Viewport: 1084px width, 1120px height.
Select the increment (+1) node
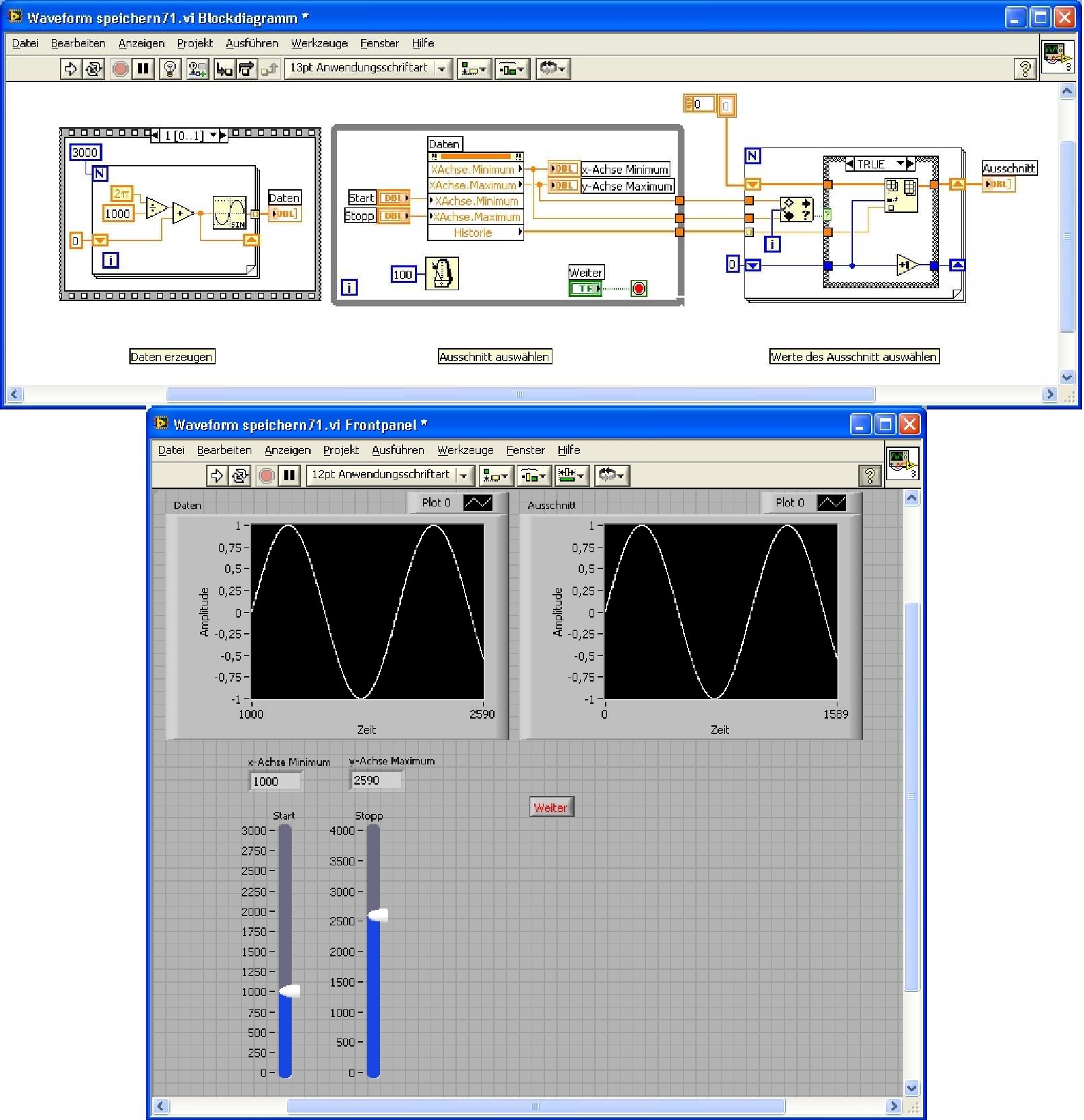coord(907,265)
